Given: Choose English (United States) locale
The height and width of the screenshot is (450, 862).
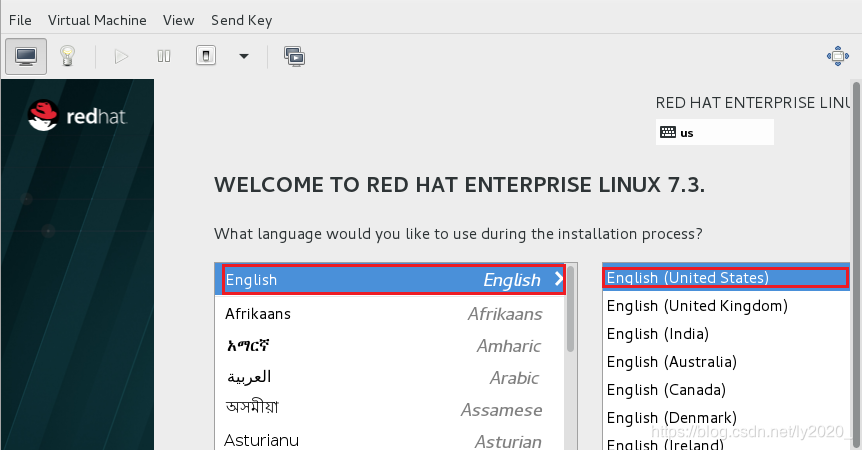Looking at the screenshot, I should click(x=726, y=277).
